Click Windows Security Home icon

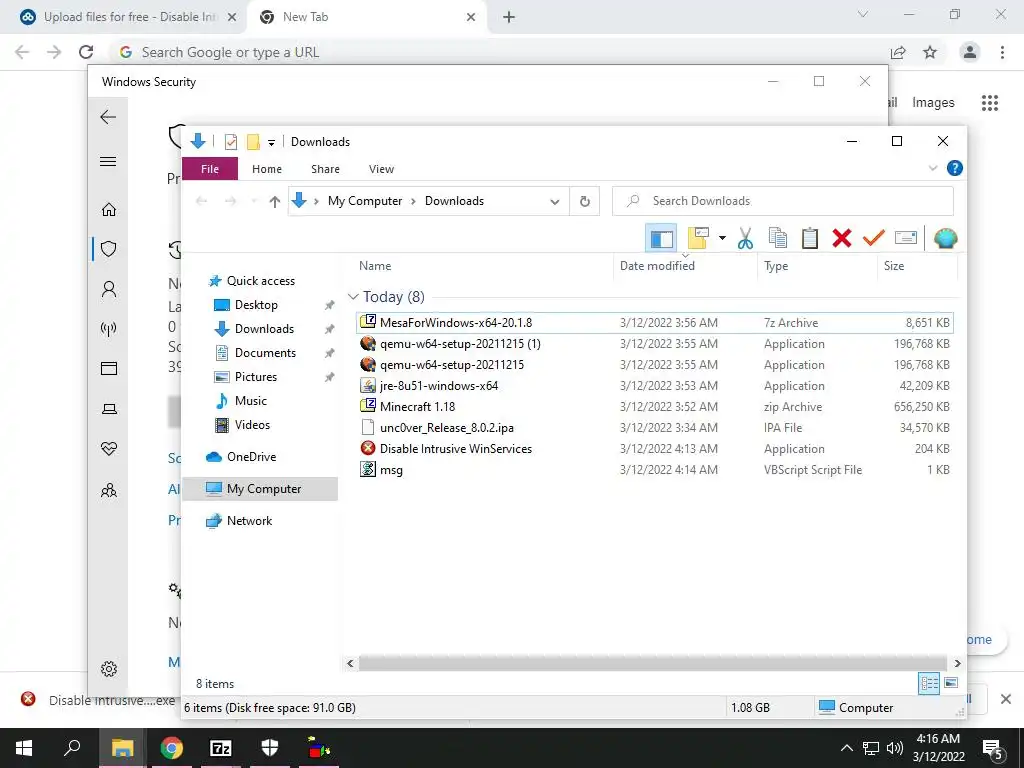(x=108, y=209)
